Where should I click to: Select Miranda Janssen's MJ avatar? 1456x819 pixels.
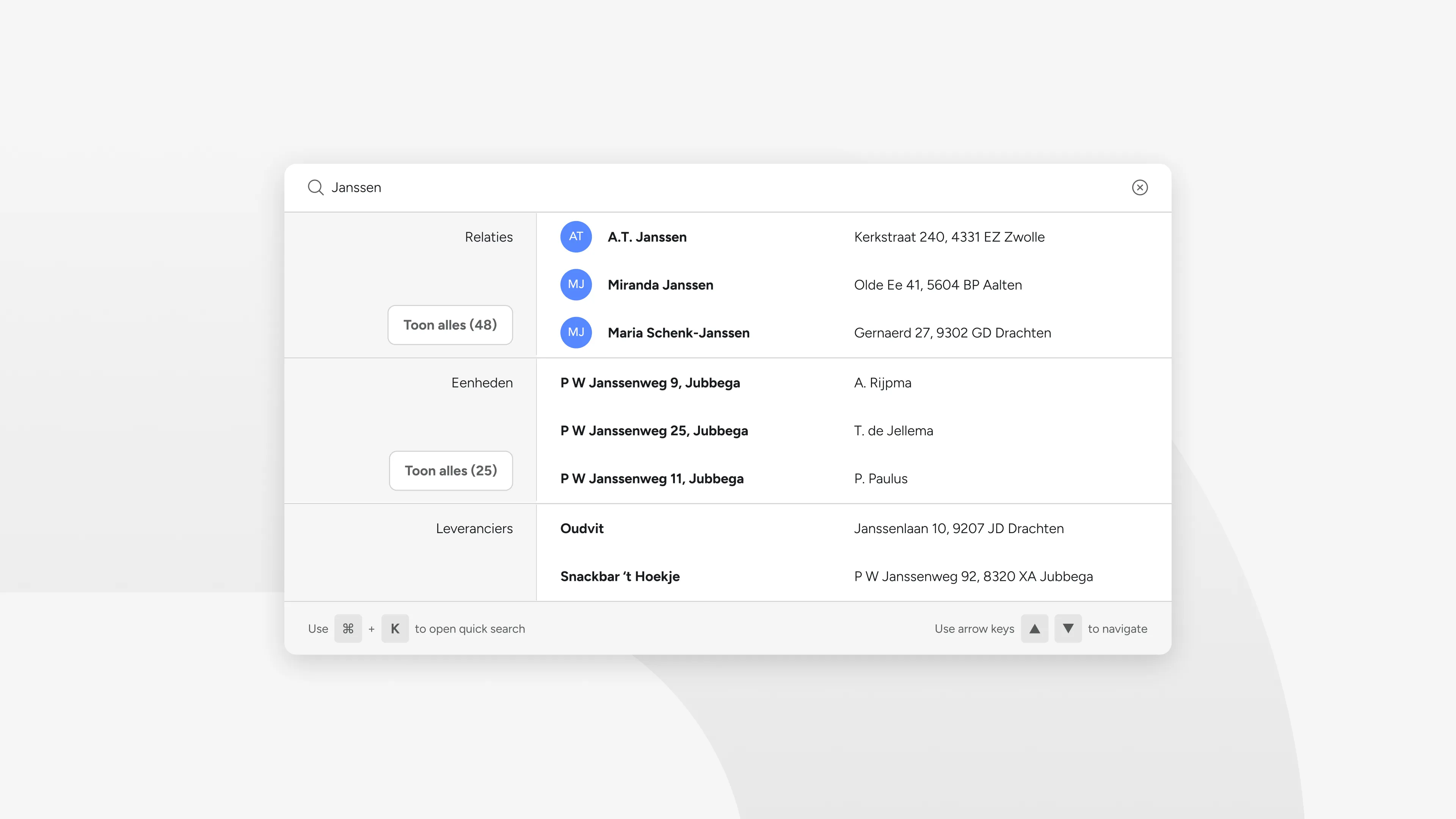576,285
